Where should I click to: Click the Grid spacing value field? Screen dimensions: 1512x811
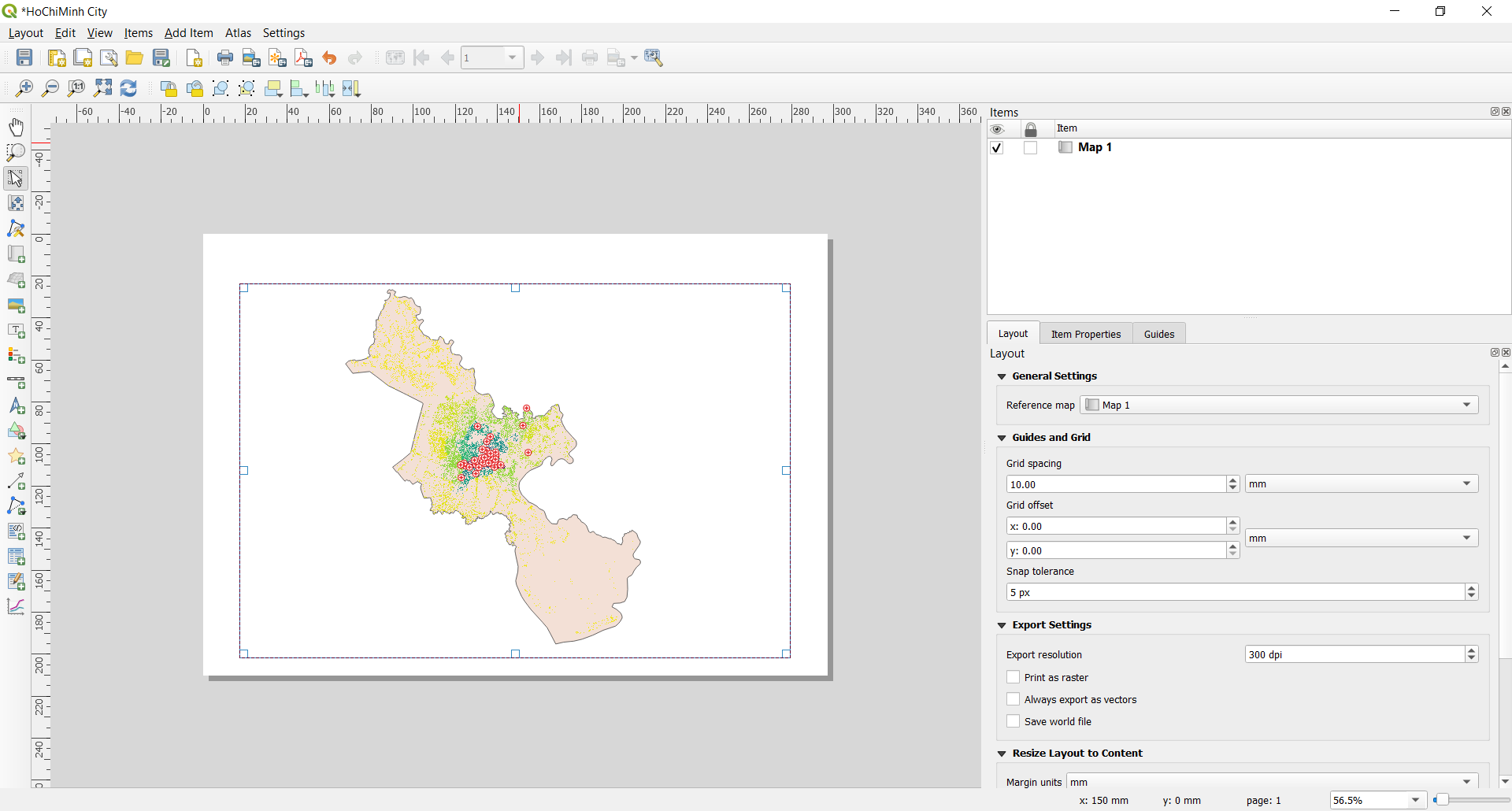click(1116, 484)
